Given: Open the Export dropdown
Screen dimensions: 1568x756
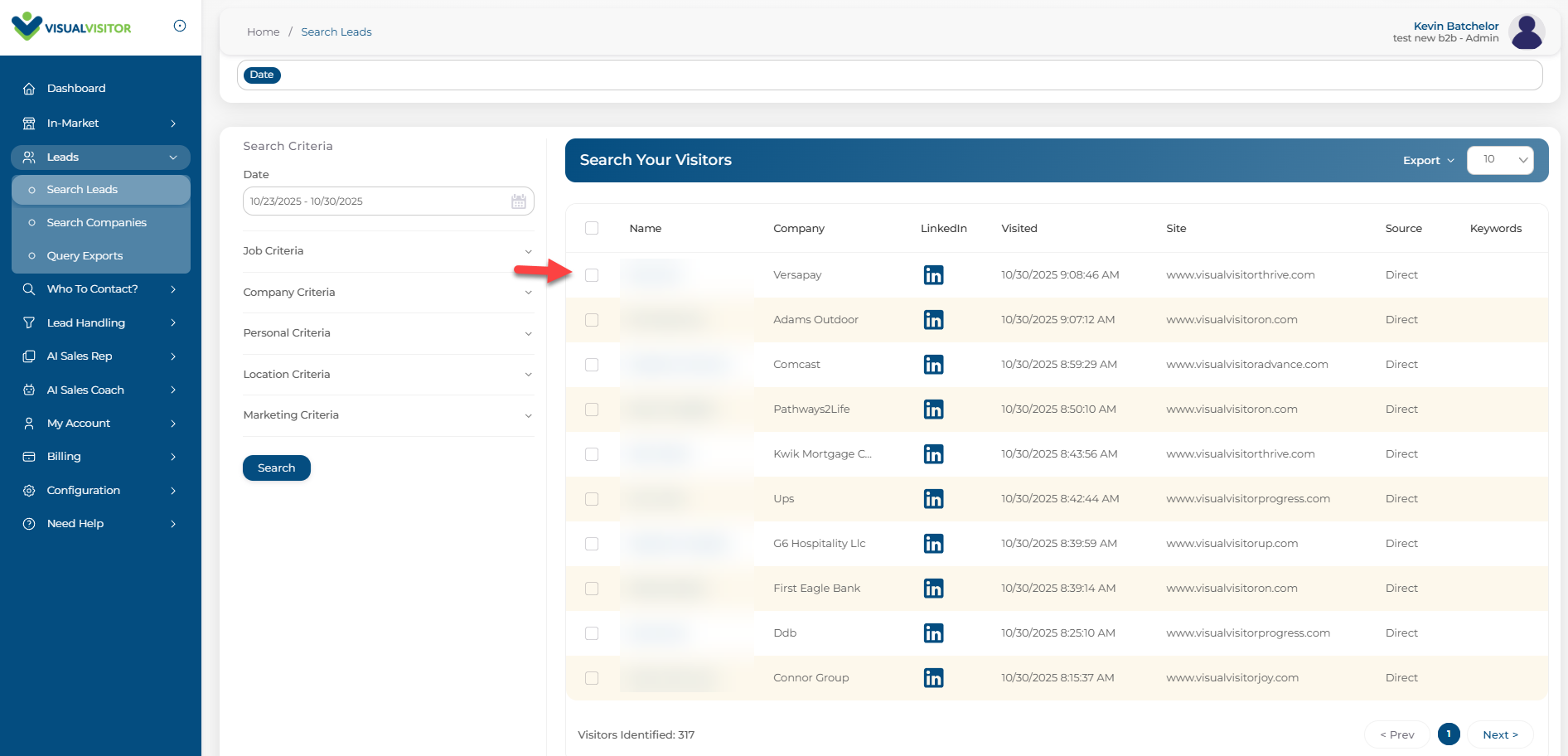Looking at the screenshot, I should pyautogui.click(x=1428, y=161).
